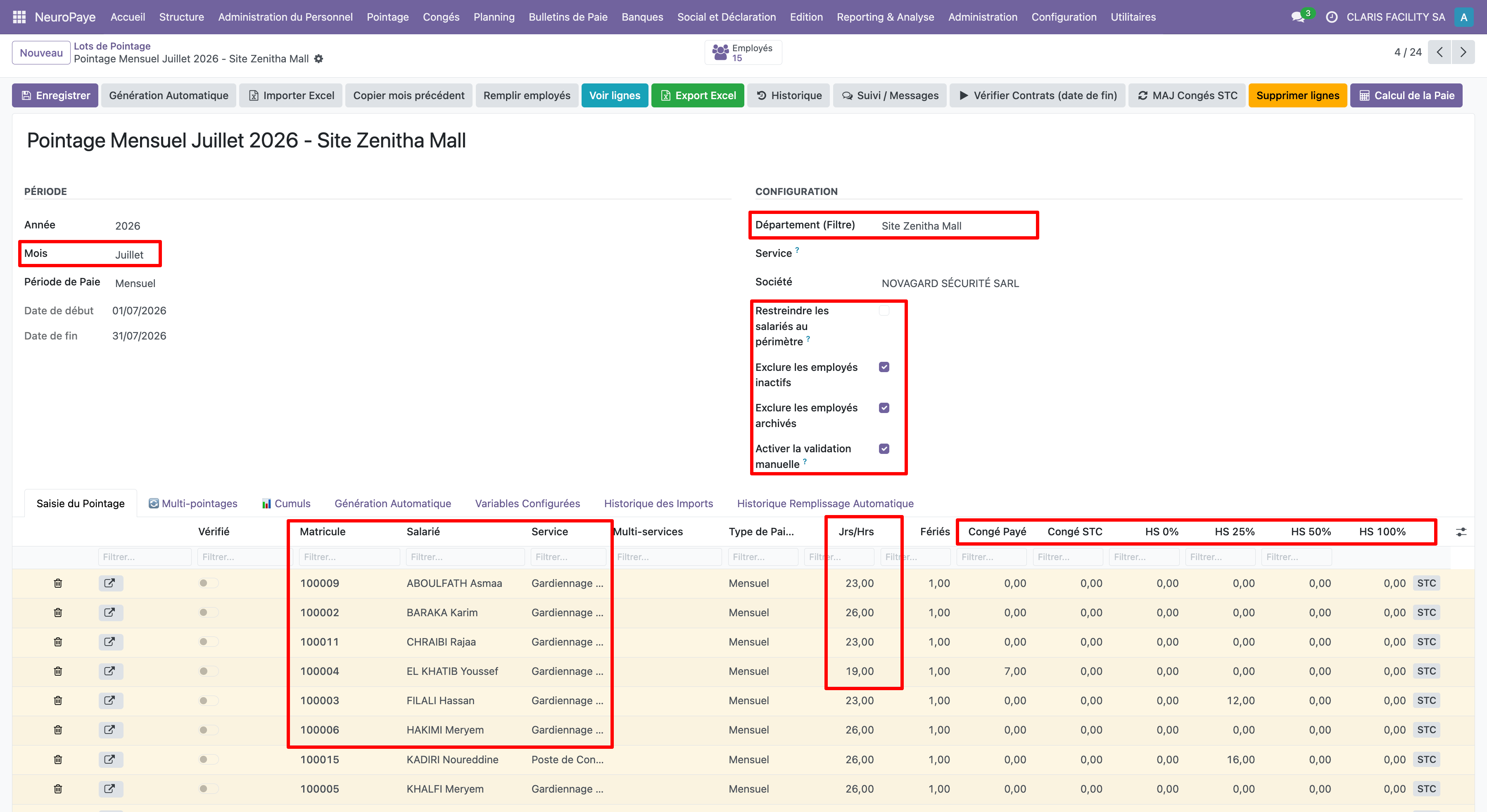This screenshot has height=812, width=1487.
Task: Toggle Vérifié switch for ABOULFATH Asmaa
Action: pyautogui.click(x=209, y=584)
